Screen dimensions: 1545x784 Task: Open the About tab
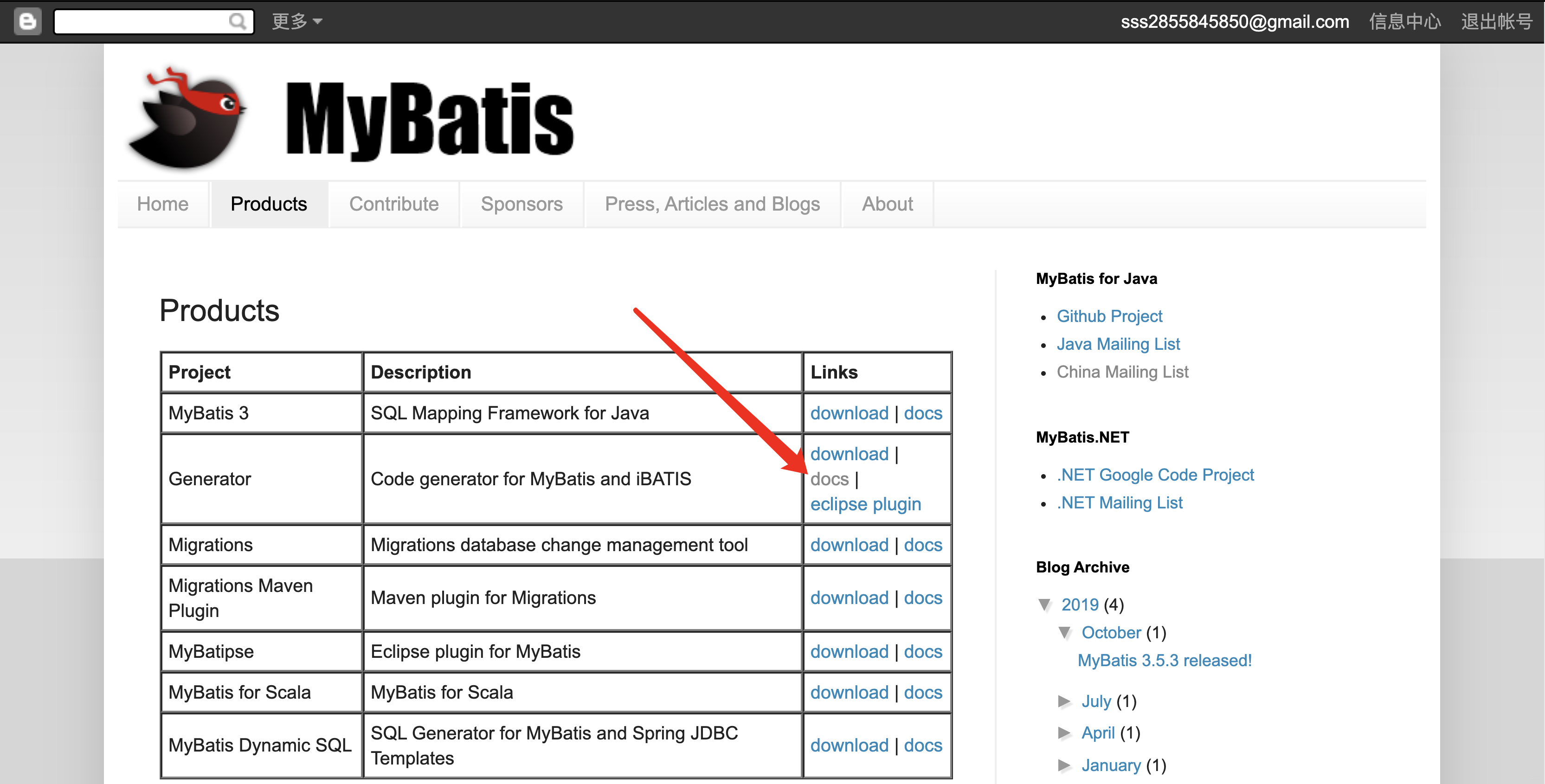(x=887, y=204)
